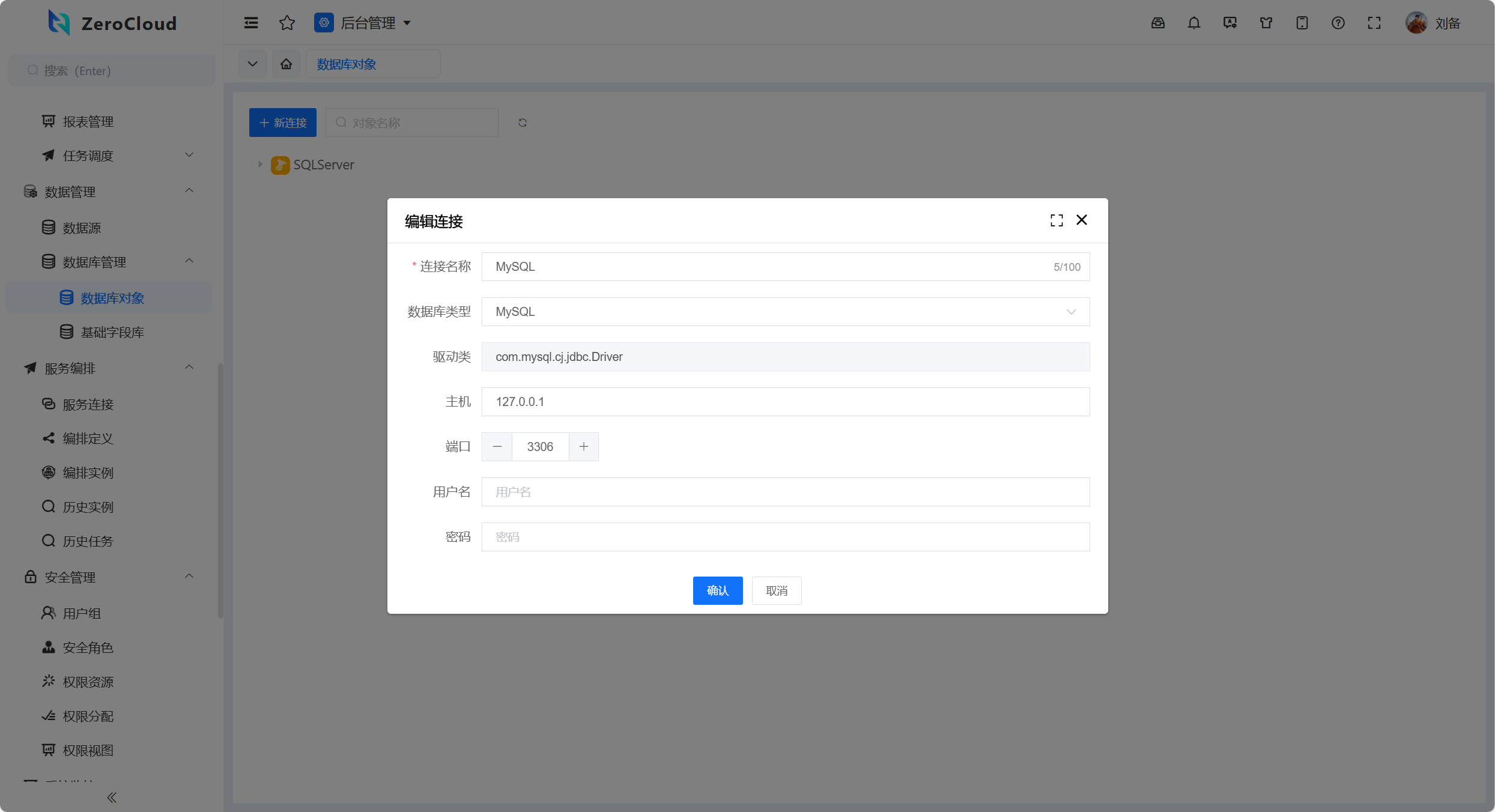This screenshot has width=1495, height=812.
Task: Click the 取消 button
Action: 776,590
